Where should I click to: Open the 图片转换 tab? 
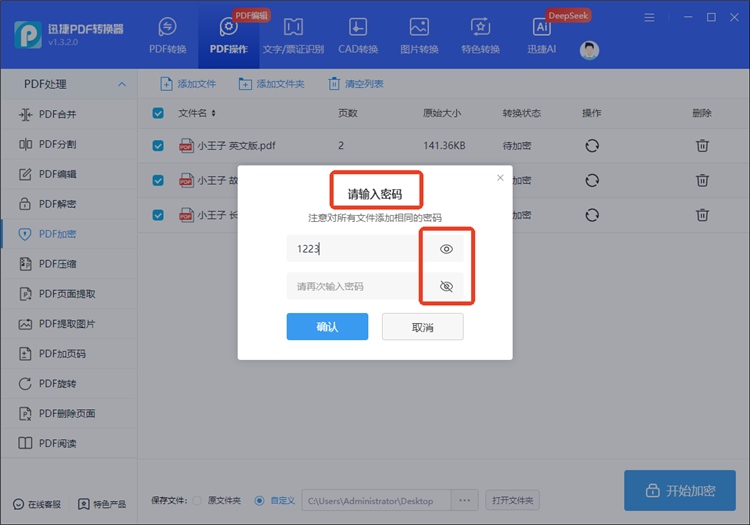(x=419, y=36)
